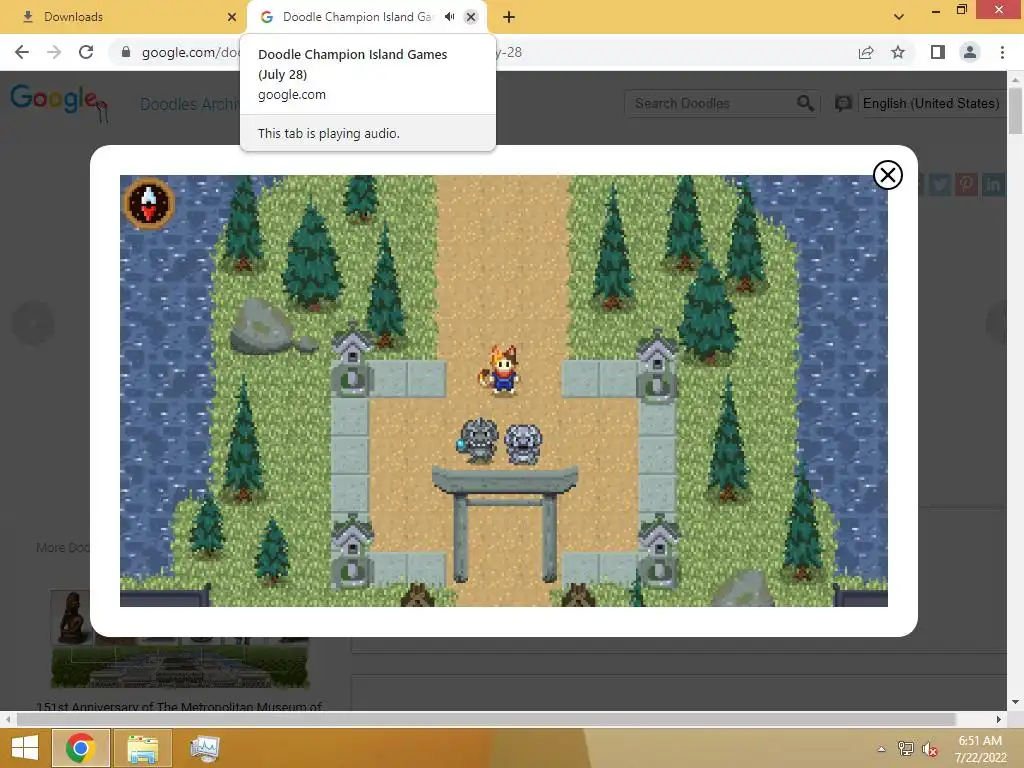Open the share this page icon
The width and height of the screenshot is (1024, 768).
[x=866, y=52]
